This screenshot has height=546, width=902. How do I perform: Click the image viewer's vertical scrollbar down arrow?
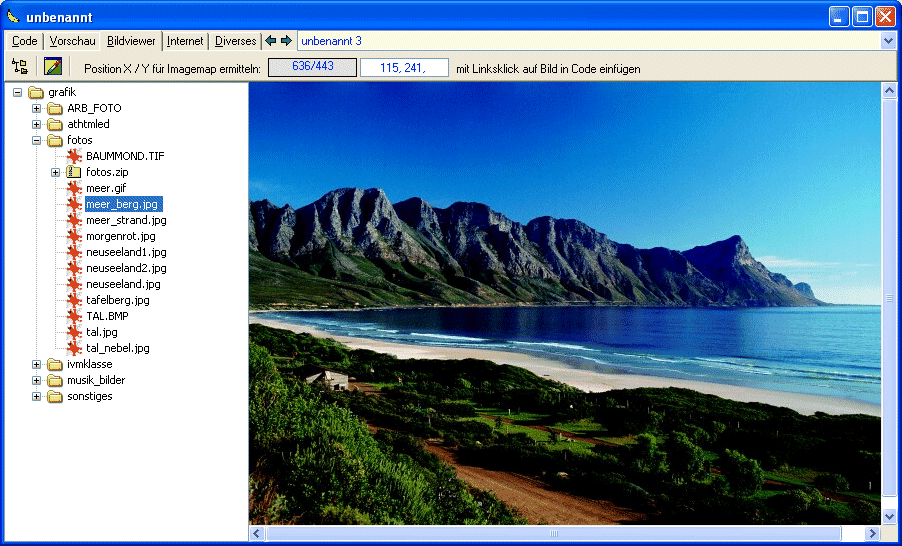tap(889, 516)
